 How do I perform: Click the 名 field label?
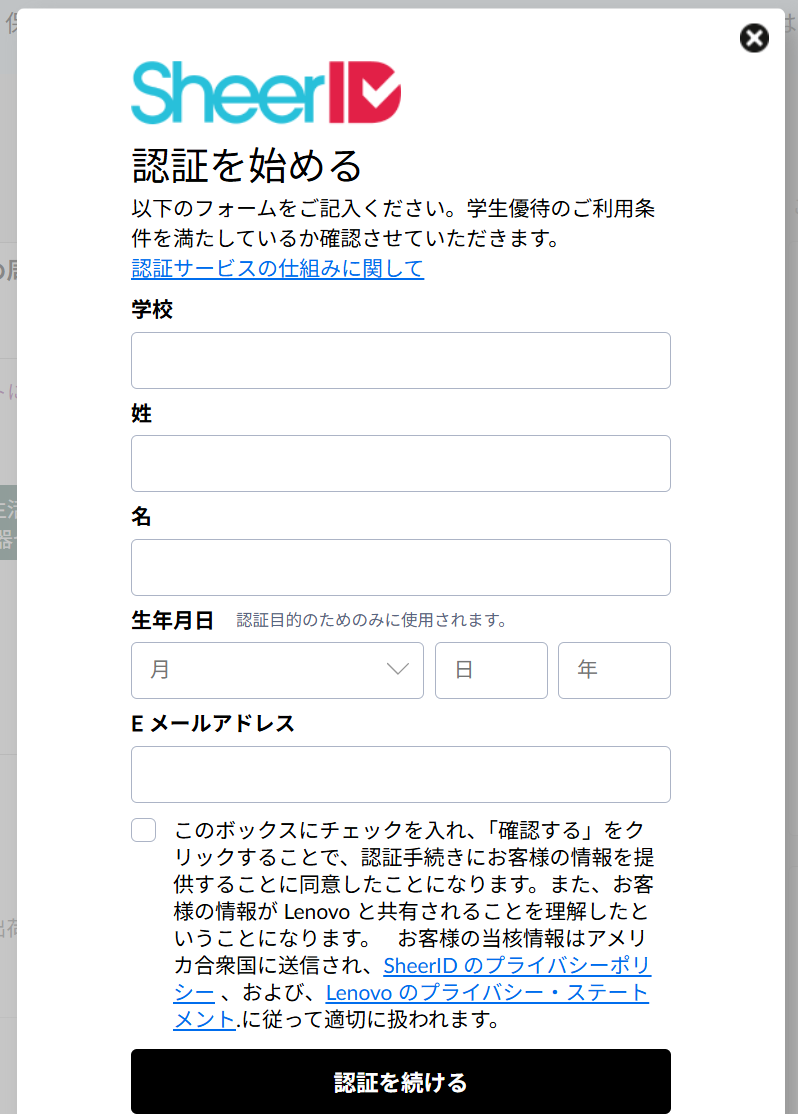[x=142, y=517]
